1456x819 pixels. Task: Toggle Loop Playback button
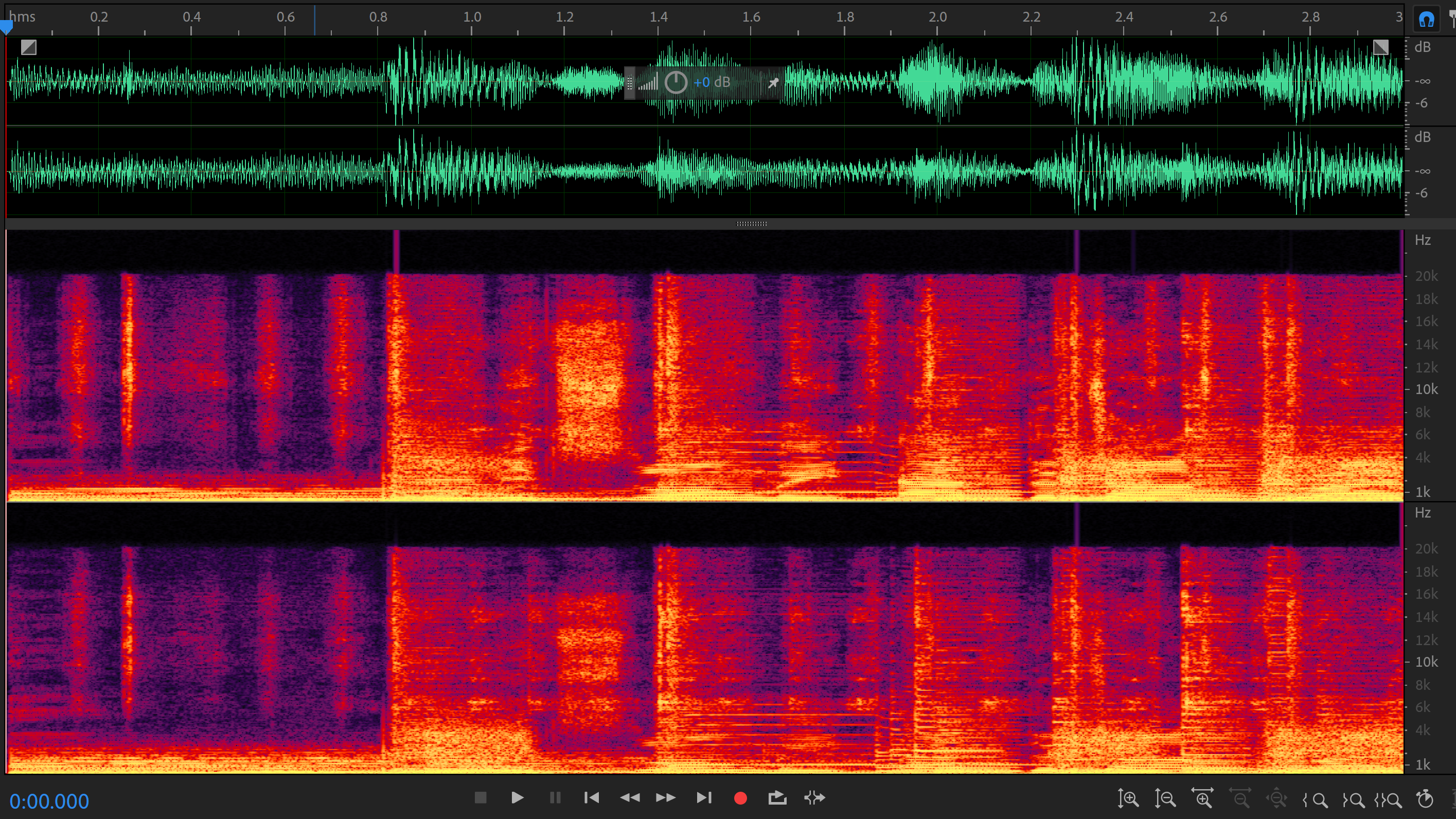click(x=777, y=797)
